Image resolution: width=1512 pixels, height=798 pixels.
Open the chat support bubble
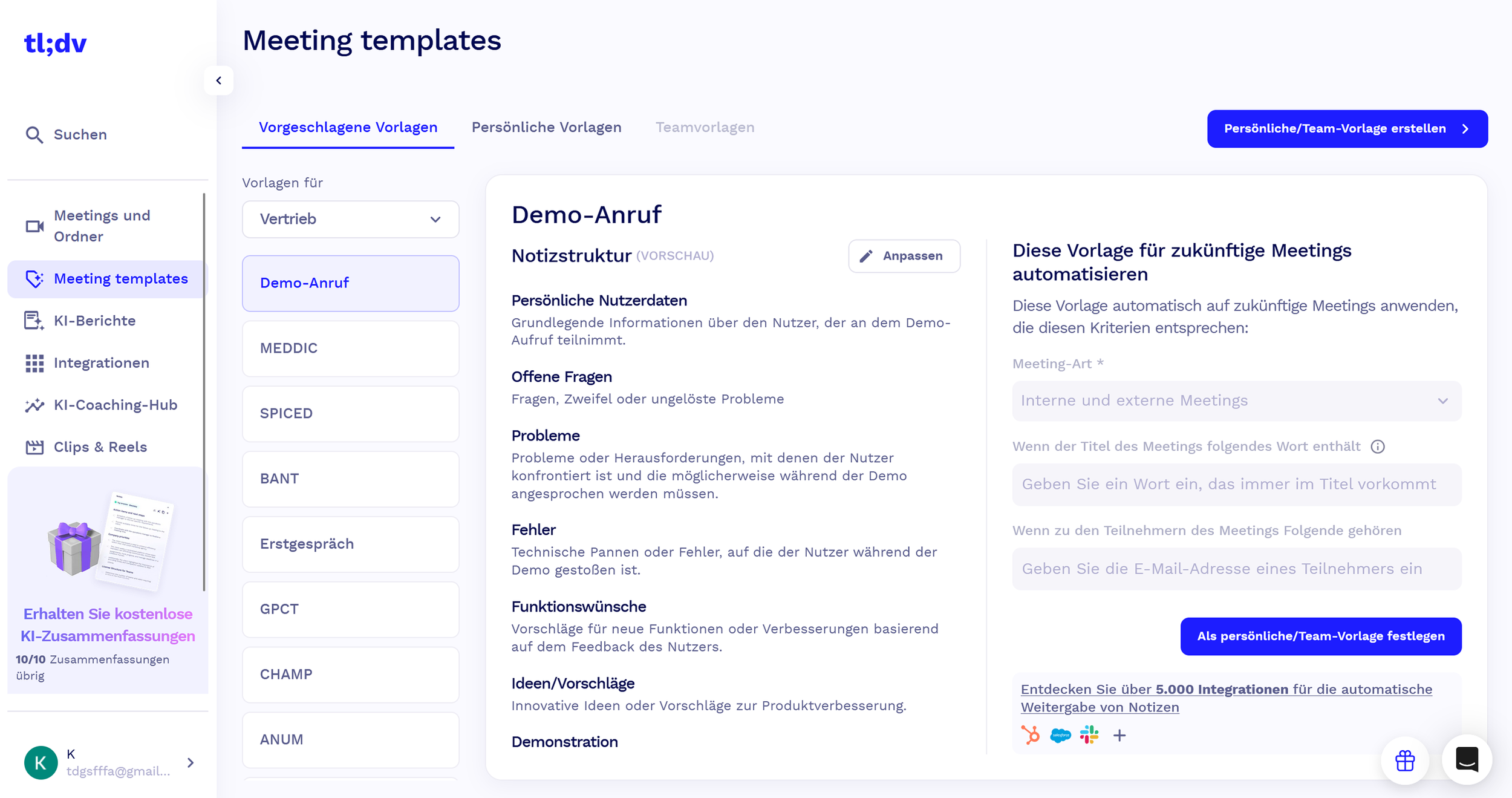click(1467, 759)
